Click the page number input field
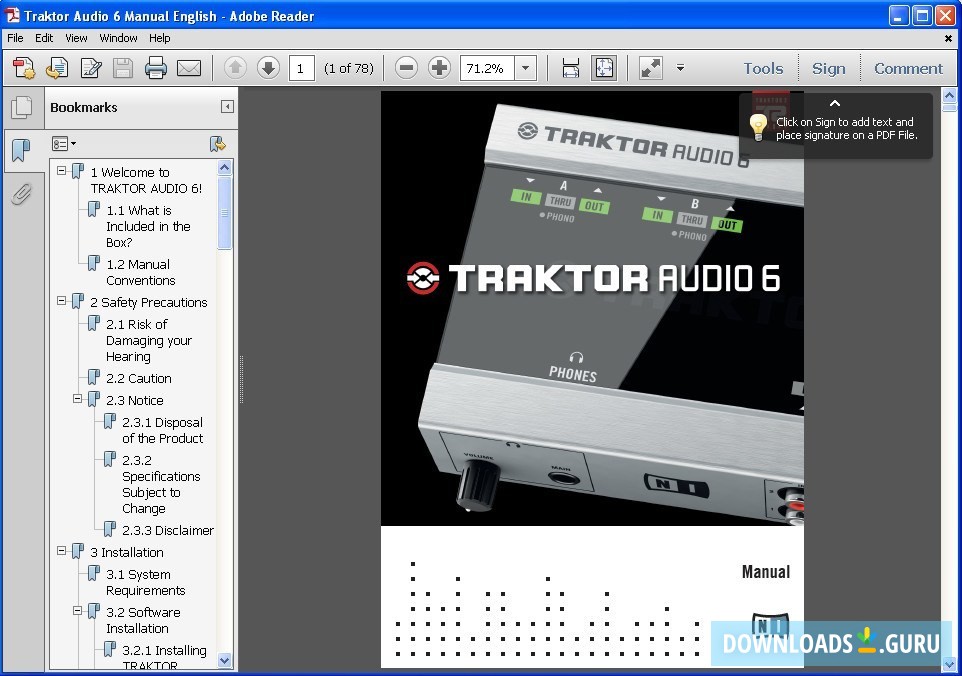The image size is (962, 676). (x=301, y=68)
